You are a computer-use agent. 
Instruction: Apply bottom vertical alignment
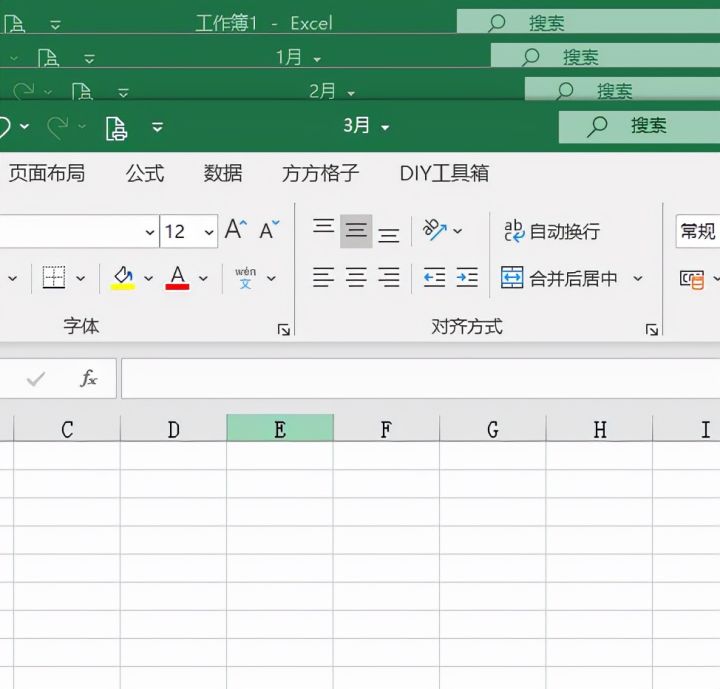(389, 235)
